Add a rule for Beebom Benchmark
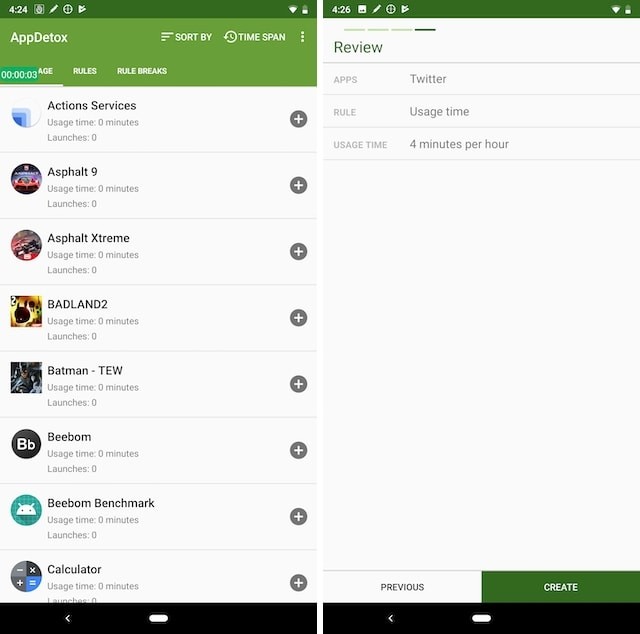The image size is (640, 634). click(298, 516)
